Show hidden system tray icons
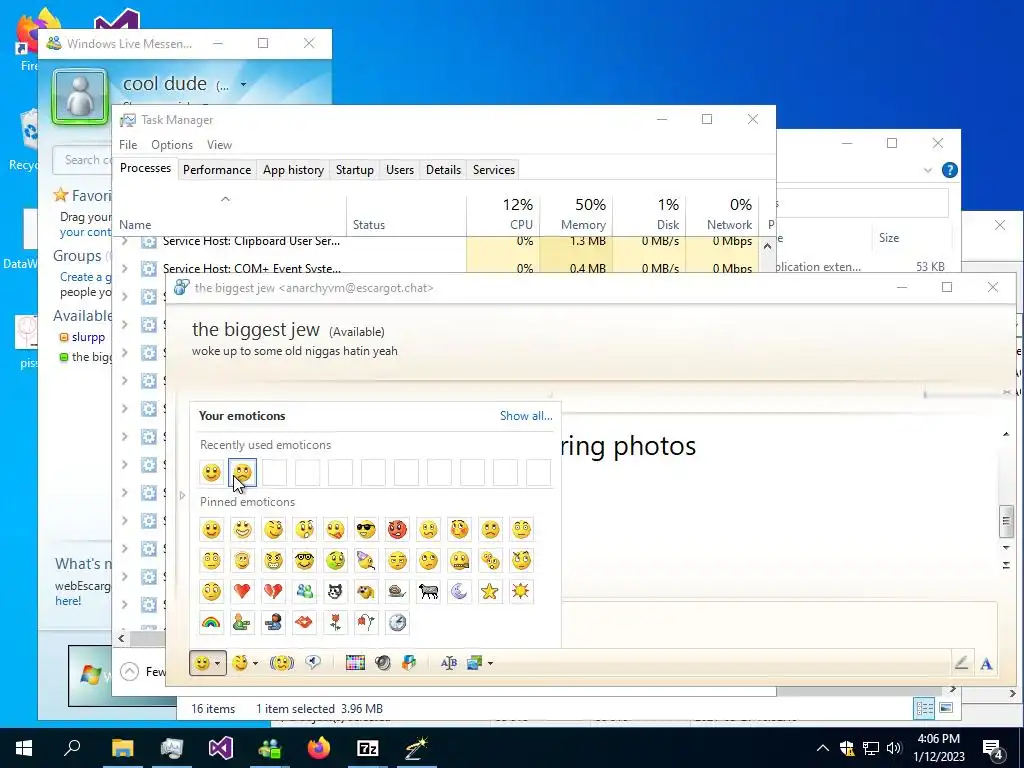The height and width of the screenshot is (768, 1024). (x=823, y=748)
